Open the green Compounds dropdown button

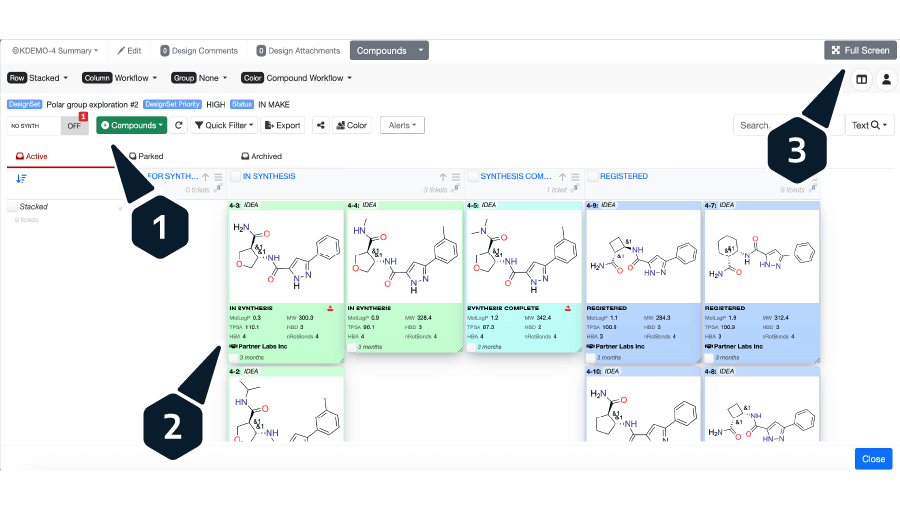click(x=131, y=125)
